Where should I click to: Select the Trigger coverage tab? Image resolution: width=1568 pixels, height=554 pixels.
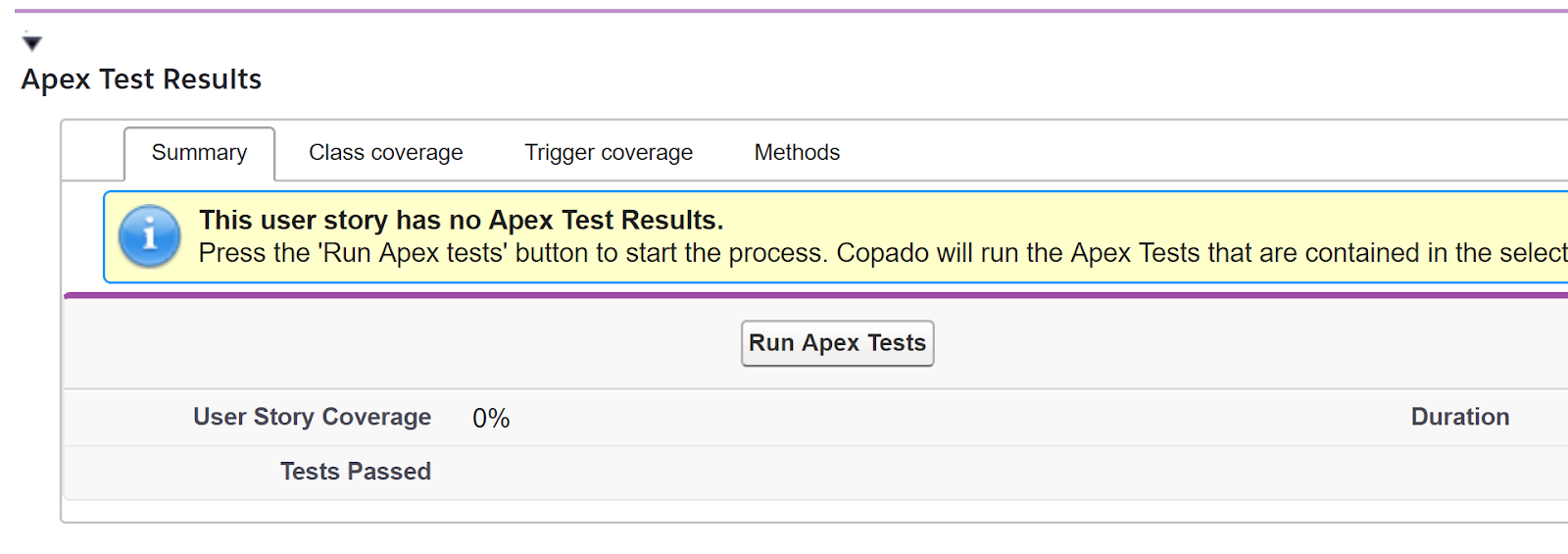[x=608, y=153]
